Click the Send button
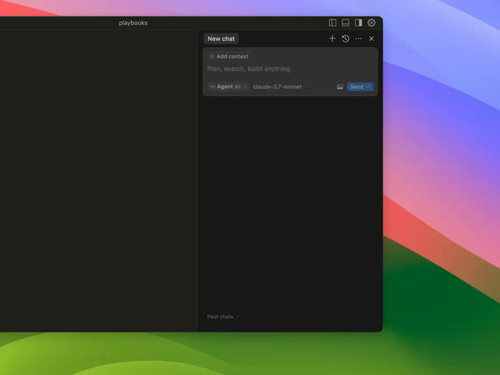Screen dimensions: 500x375 [360, 87]
